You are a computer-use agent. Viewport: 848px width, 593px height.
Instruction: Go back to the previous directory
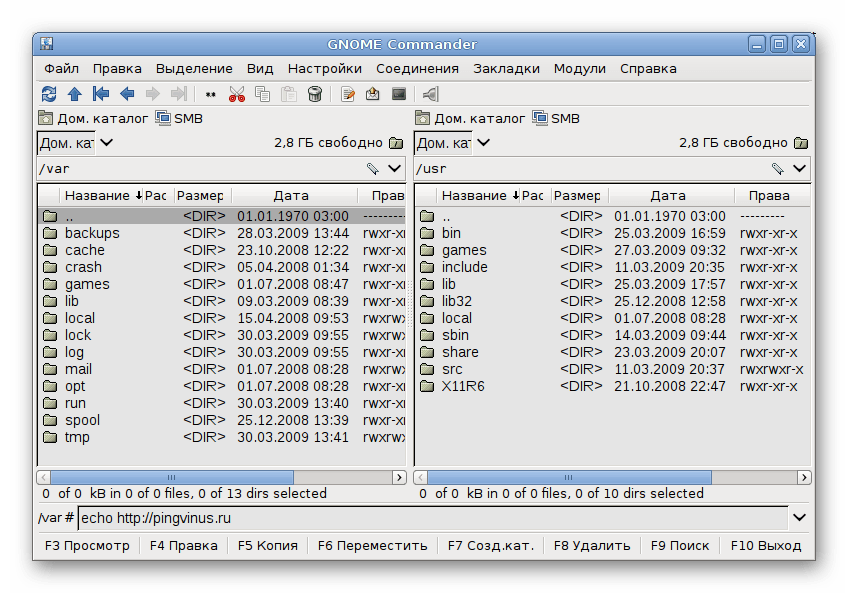coord(127,94)
